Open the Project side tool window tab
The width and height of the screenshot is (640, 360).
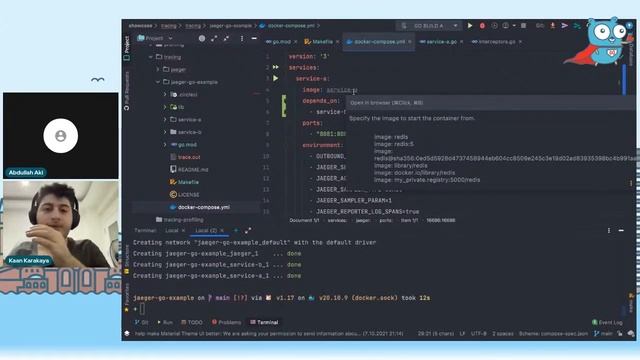point(127,48)
